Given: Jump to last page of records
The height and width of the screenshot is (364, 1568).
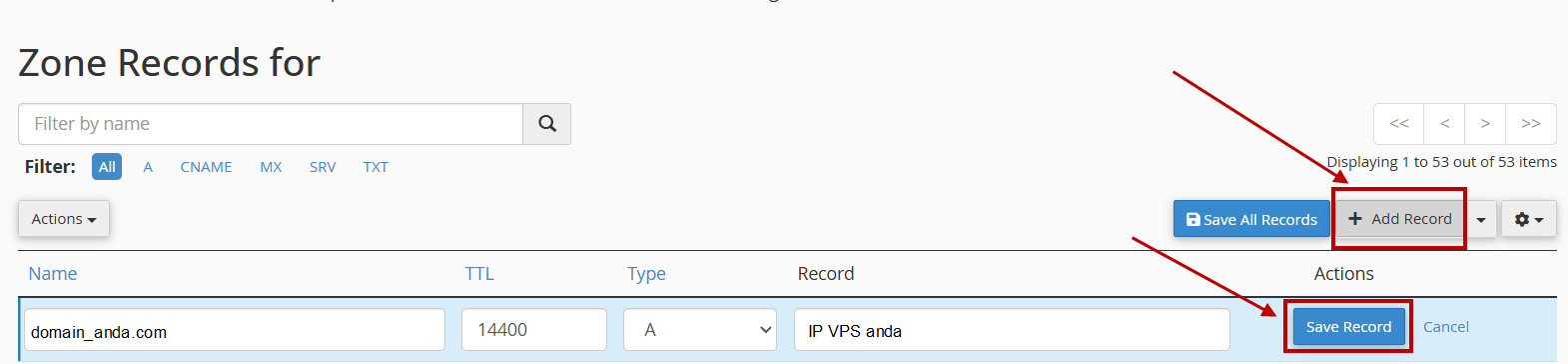Looking at the screenshot, I should click(1531, 124).
